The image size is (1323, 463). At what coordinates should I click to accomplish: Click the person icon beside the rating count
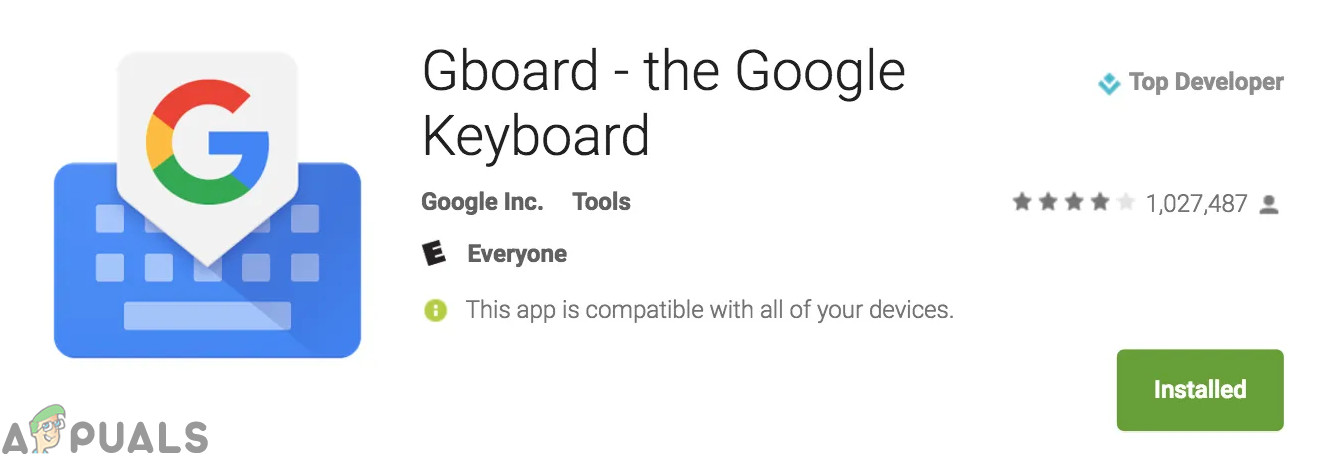pyautogui.click(x=1269, y=205)
